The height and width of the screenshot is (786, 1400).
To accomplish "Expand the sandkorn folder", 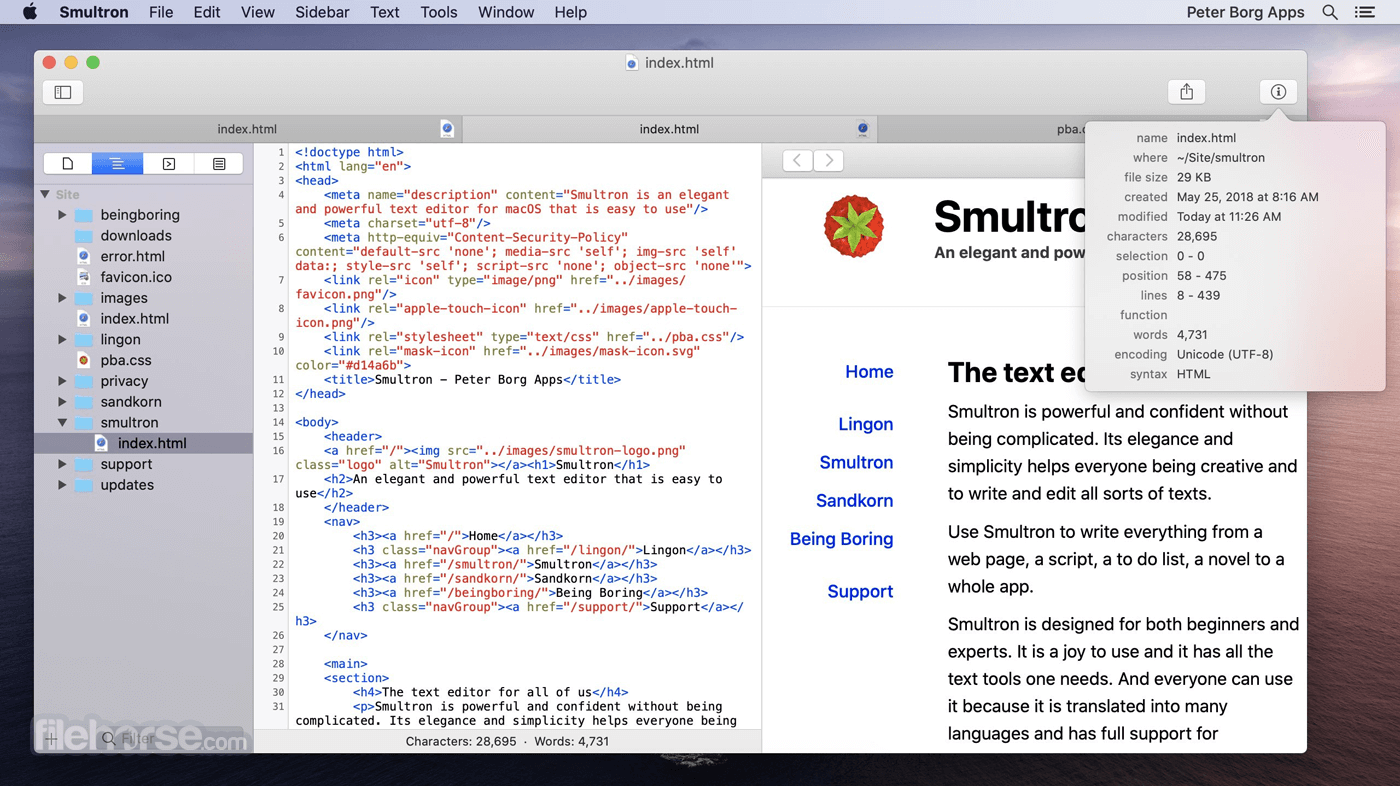I will point(62,402).
